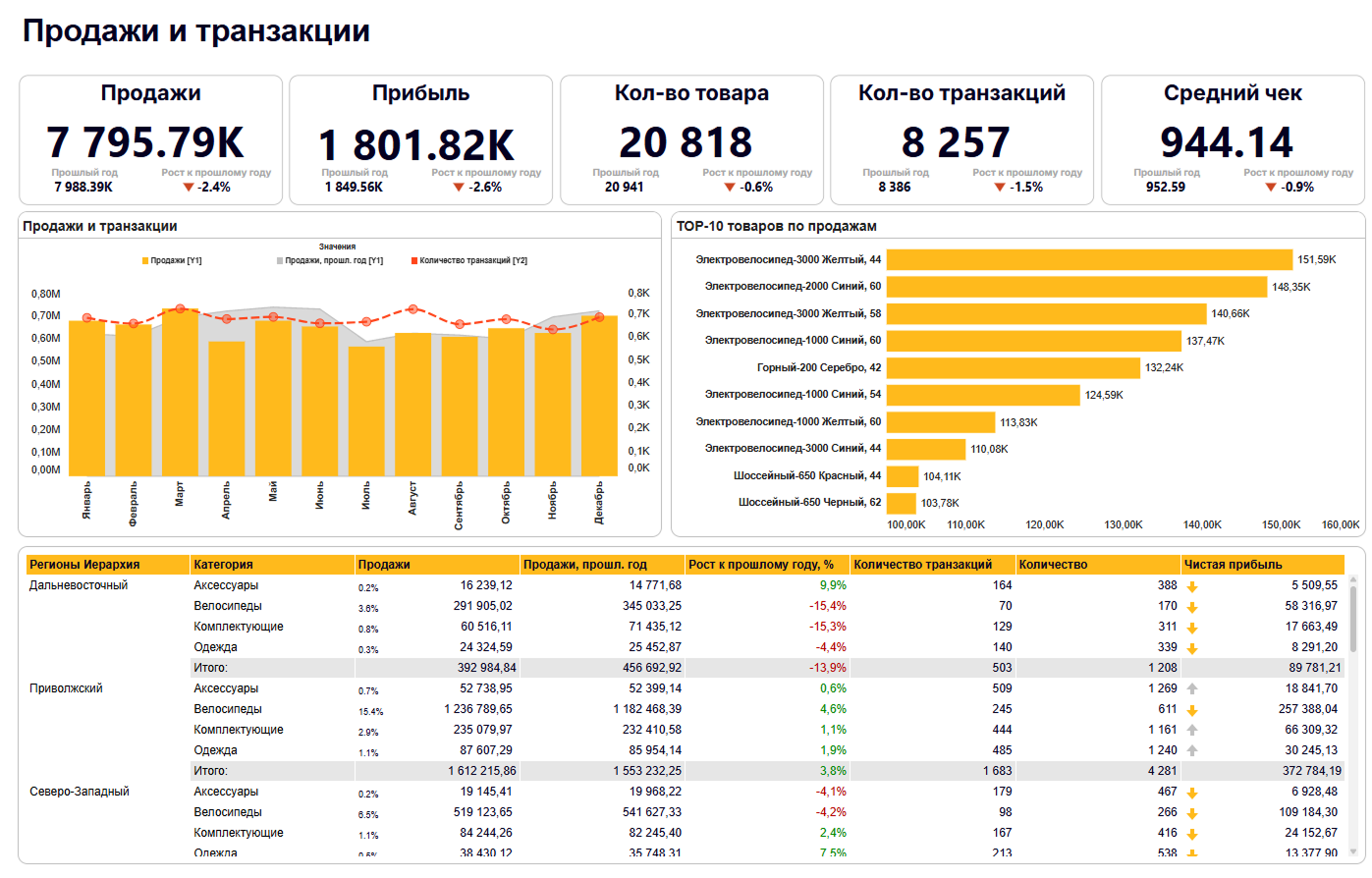Click Рост к прошлому году, % header
Viewport: 1372px width, 878px height.
tap(761, 565)
